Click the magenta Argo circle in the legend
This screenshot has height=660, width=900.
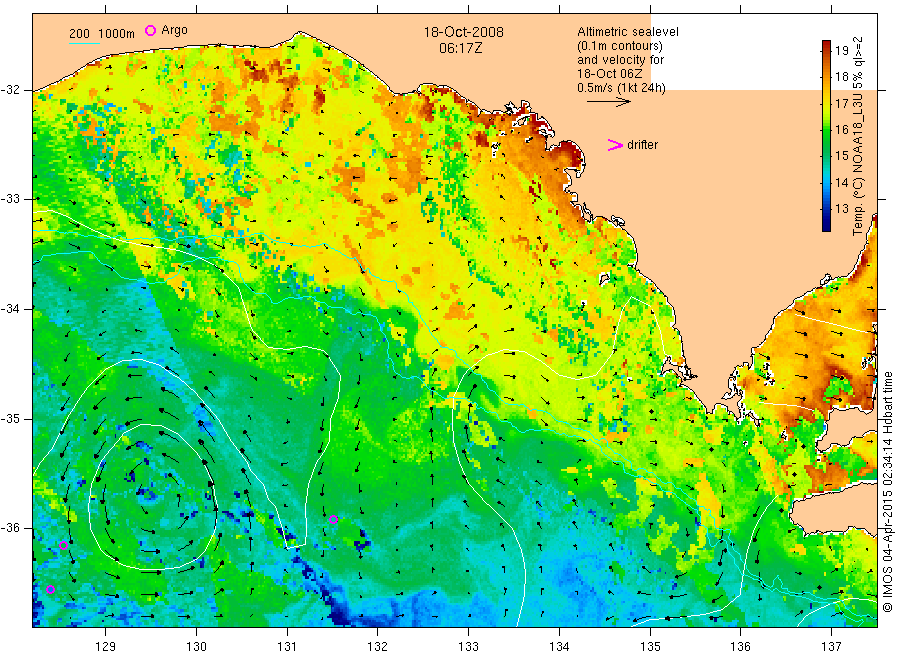tap(150, 30)
